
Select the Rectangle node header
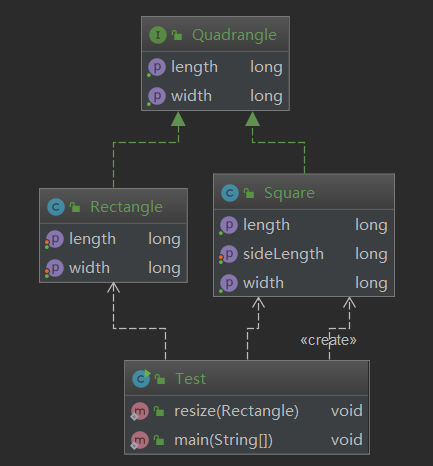(x=113, y=206)
